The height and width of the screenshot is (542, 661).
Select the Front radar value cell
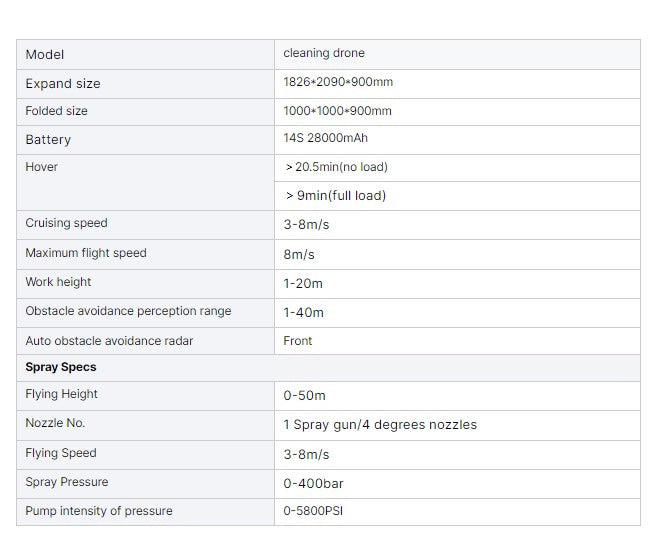tap(298, 341)
